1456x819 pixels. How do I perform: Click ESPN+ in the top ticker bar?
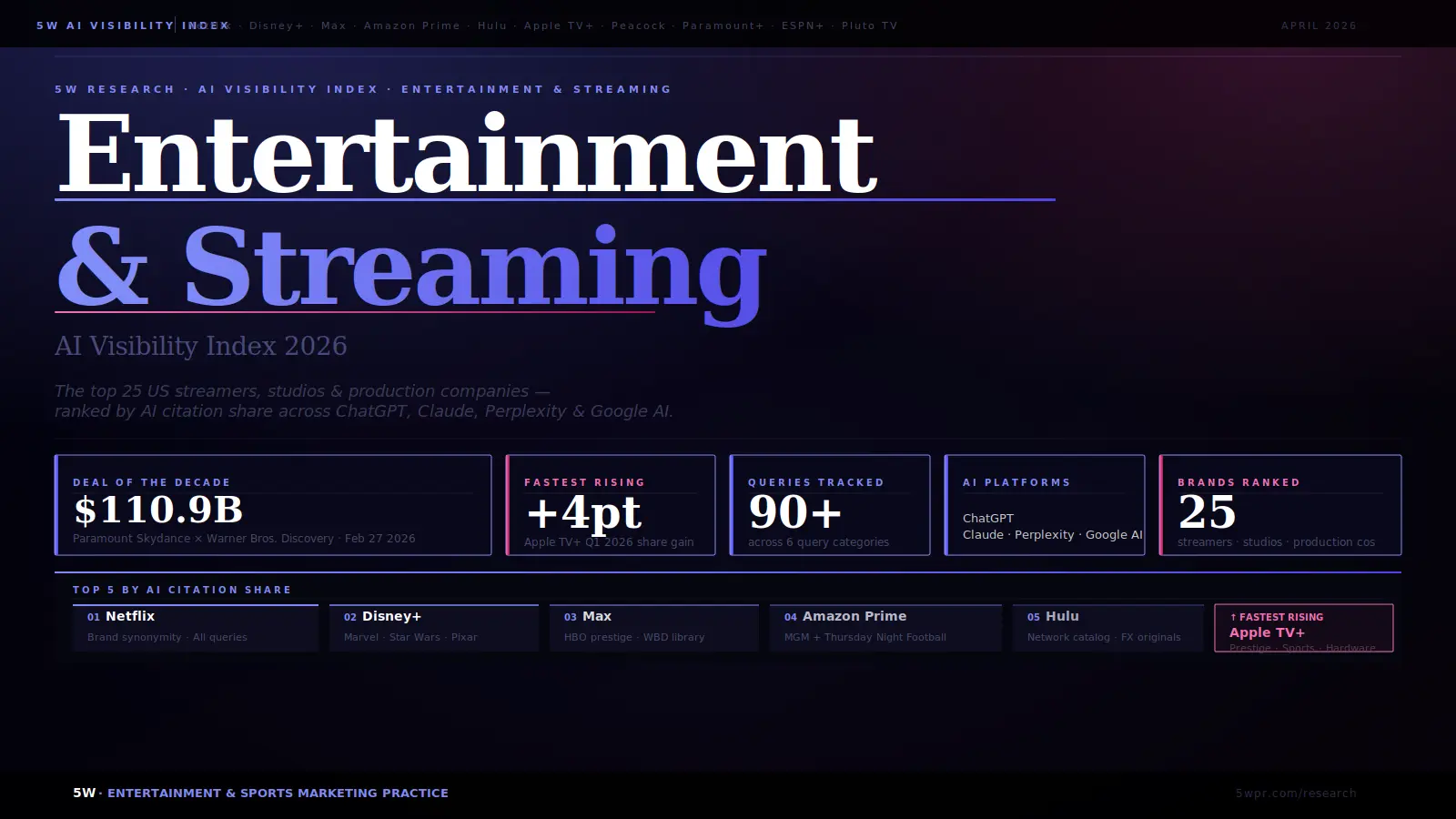pos(803,25)
